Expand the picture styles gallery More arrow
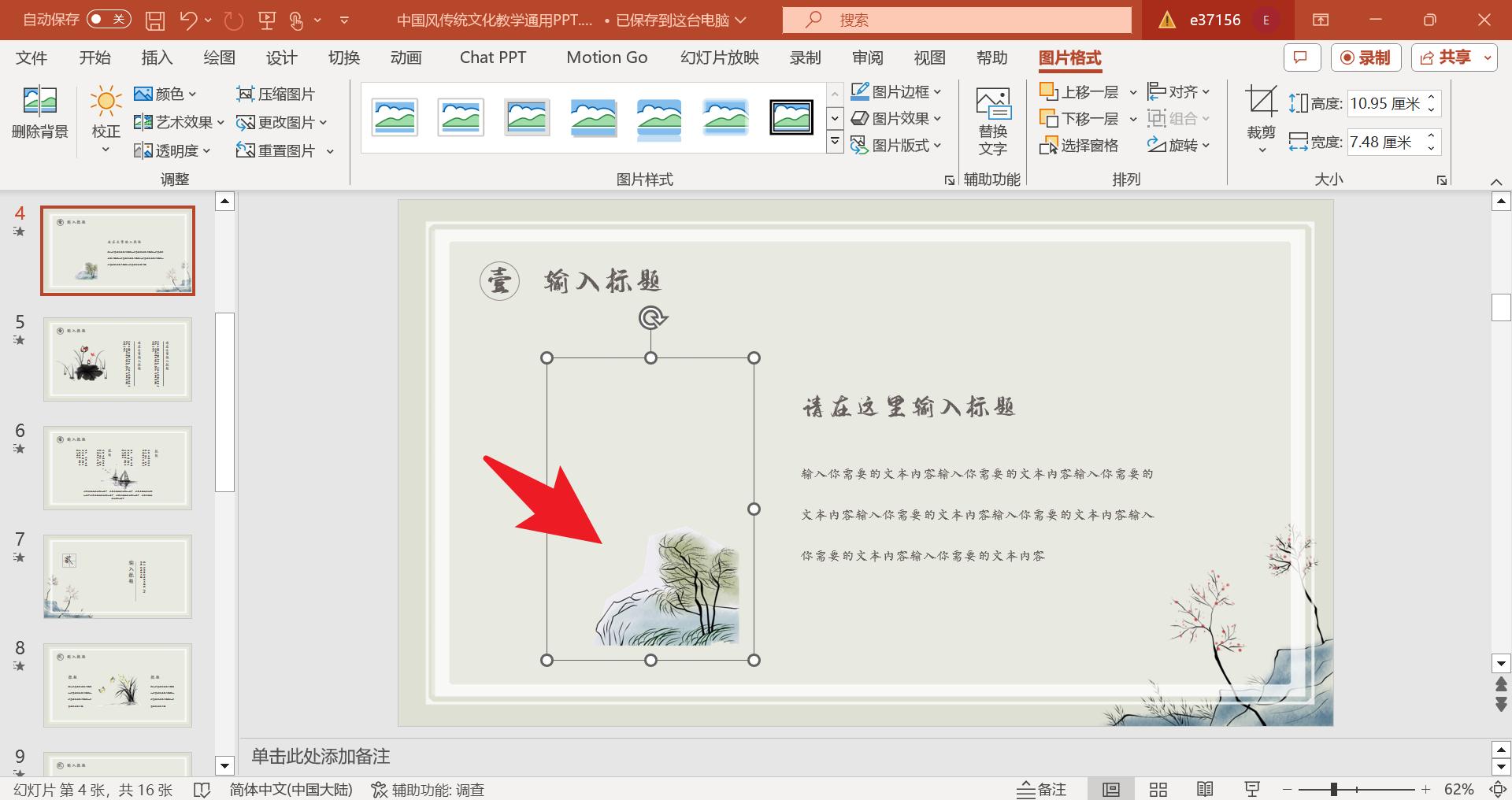This screenshot has height=800, width=1512. [835, 143]
